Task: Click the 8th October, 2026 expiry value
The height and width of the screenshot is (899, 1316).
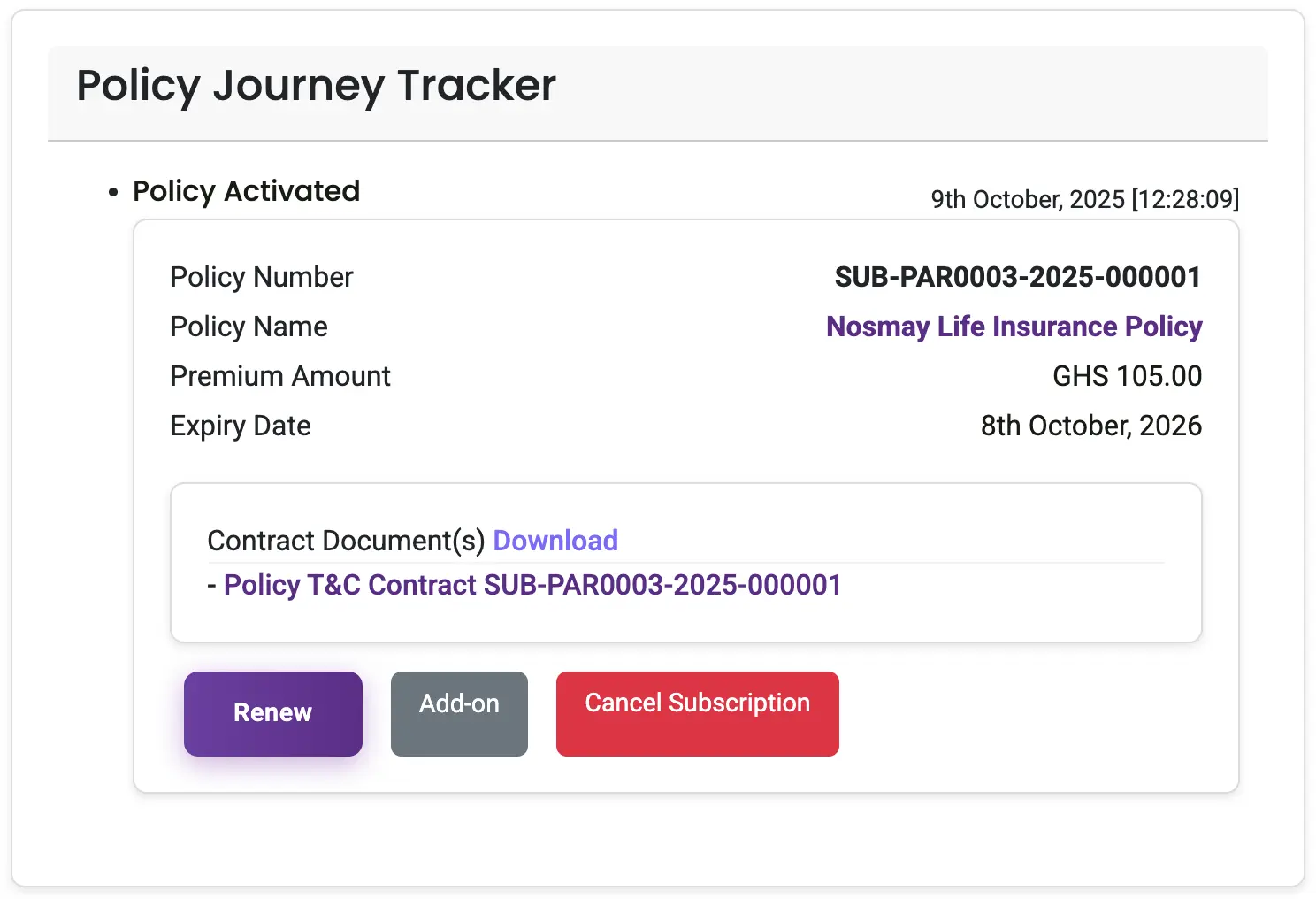Action: click(1090, 426)
